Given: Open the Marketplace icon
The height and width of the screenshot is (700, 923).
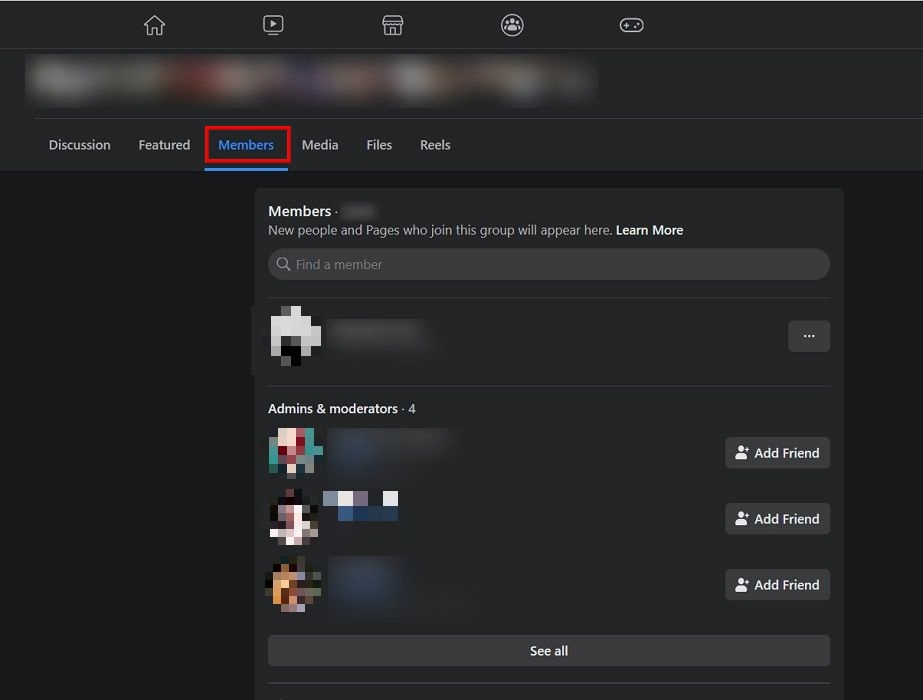Looking at the screenshot, I should (392, 25).
